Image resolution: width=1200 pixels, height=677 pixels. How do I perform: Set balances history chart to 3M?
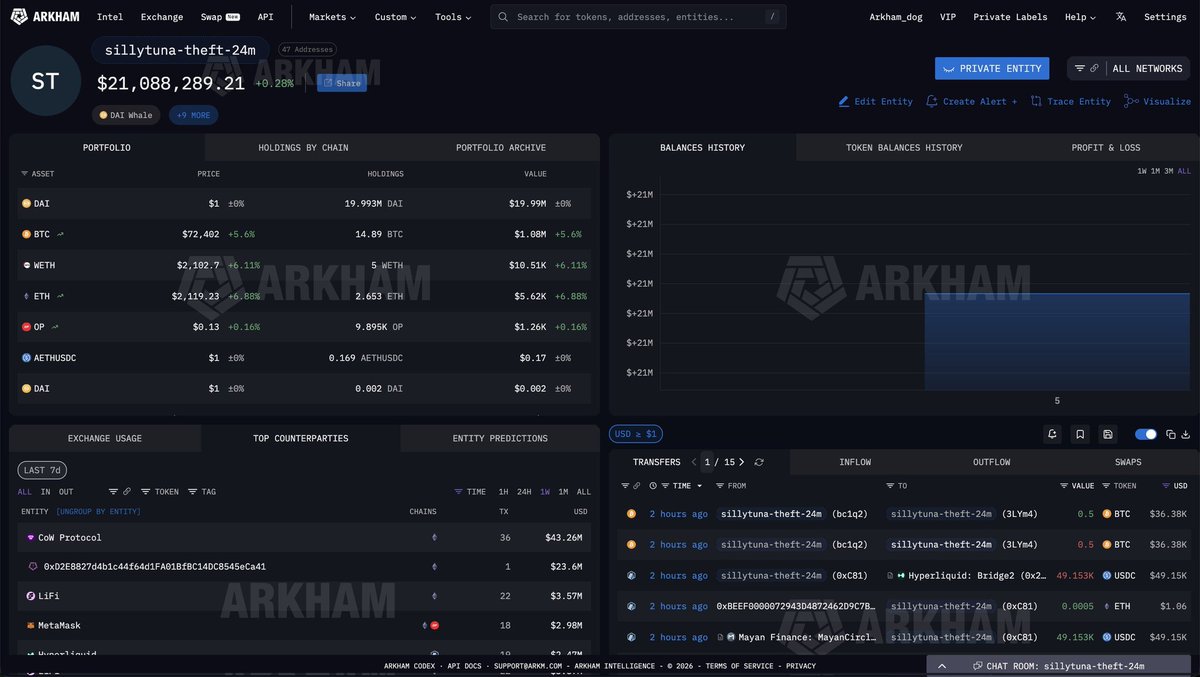pyautogui.click(x=1168, y=171)
